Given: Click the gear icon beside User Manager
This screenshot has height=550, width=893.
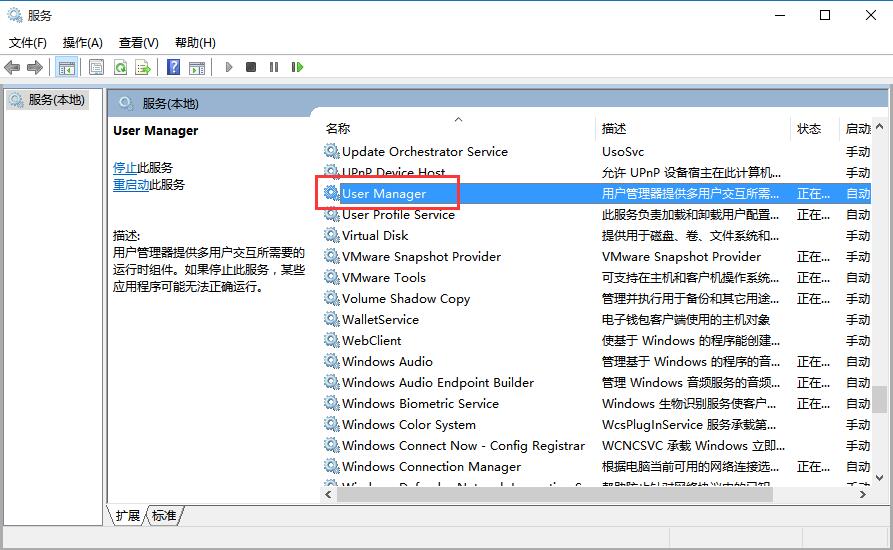Looking at the screenshot, I should (x=331, y=193).
